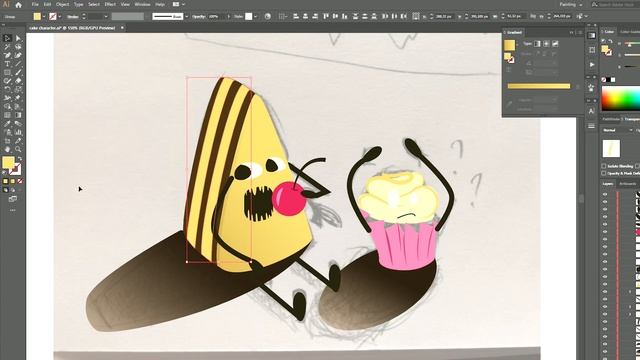This screenshot has width=640, height=360.
Task: Click the Stroke label link
Action: tap(73, 16)
